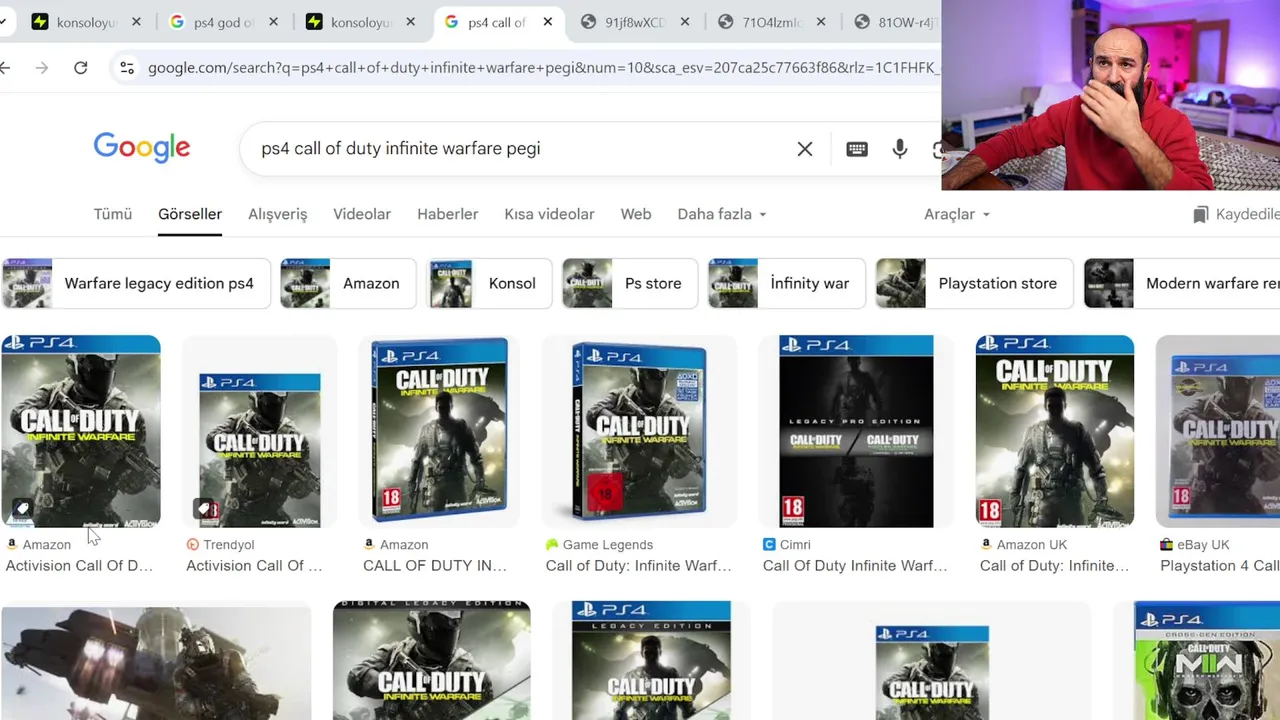The width and height of the screenshot is (1280, 720).
Task: Open the Game Legends cover image
Action: coord(639,431)
